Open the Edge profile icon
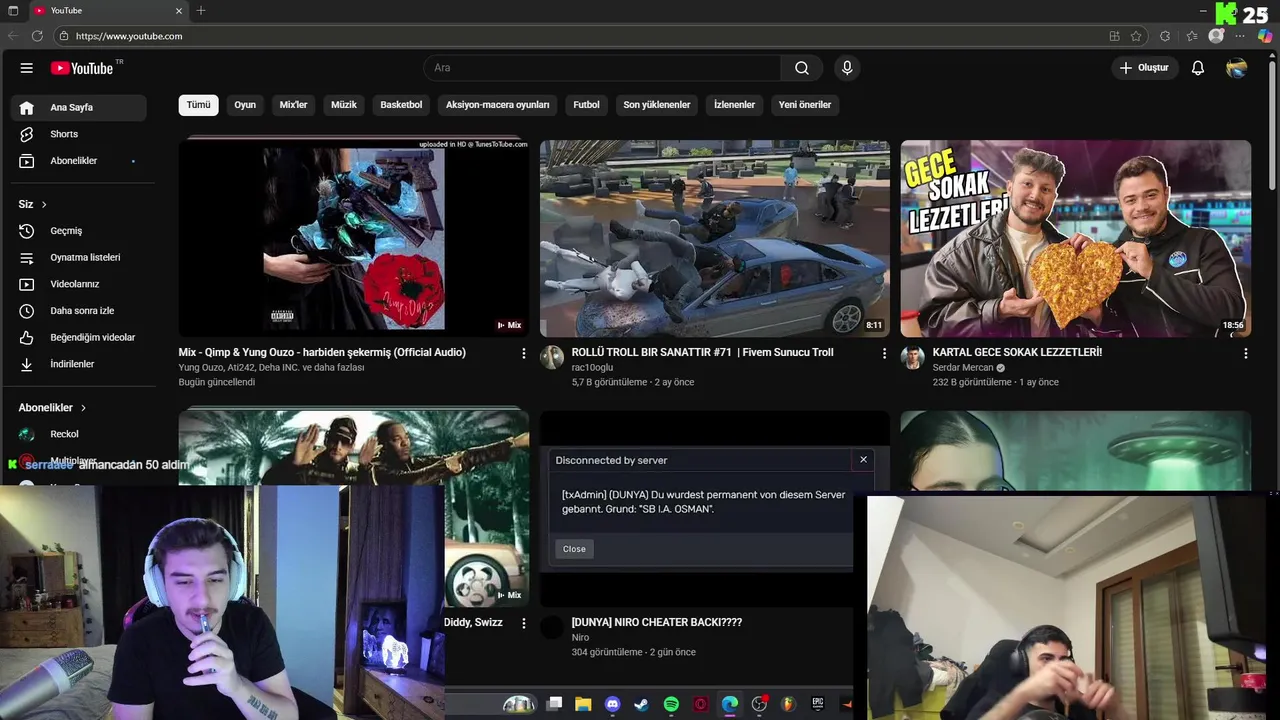The width and height of the screenshot is (1280, 720). (1216, 36)
